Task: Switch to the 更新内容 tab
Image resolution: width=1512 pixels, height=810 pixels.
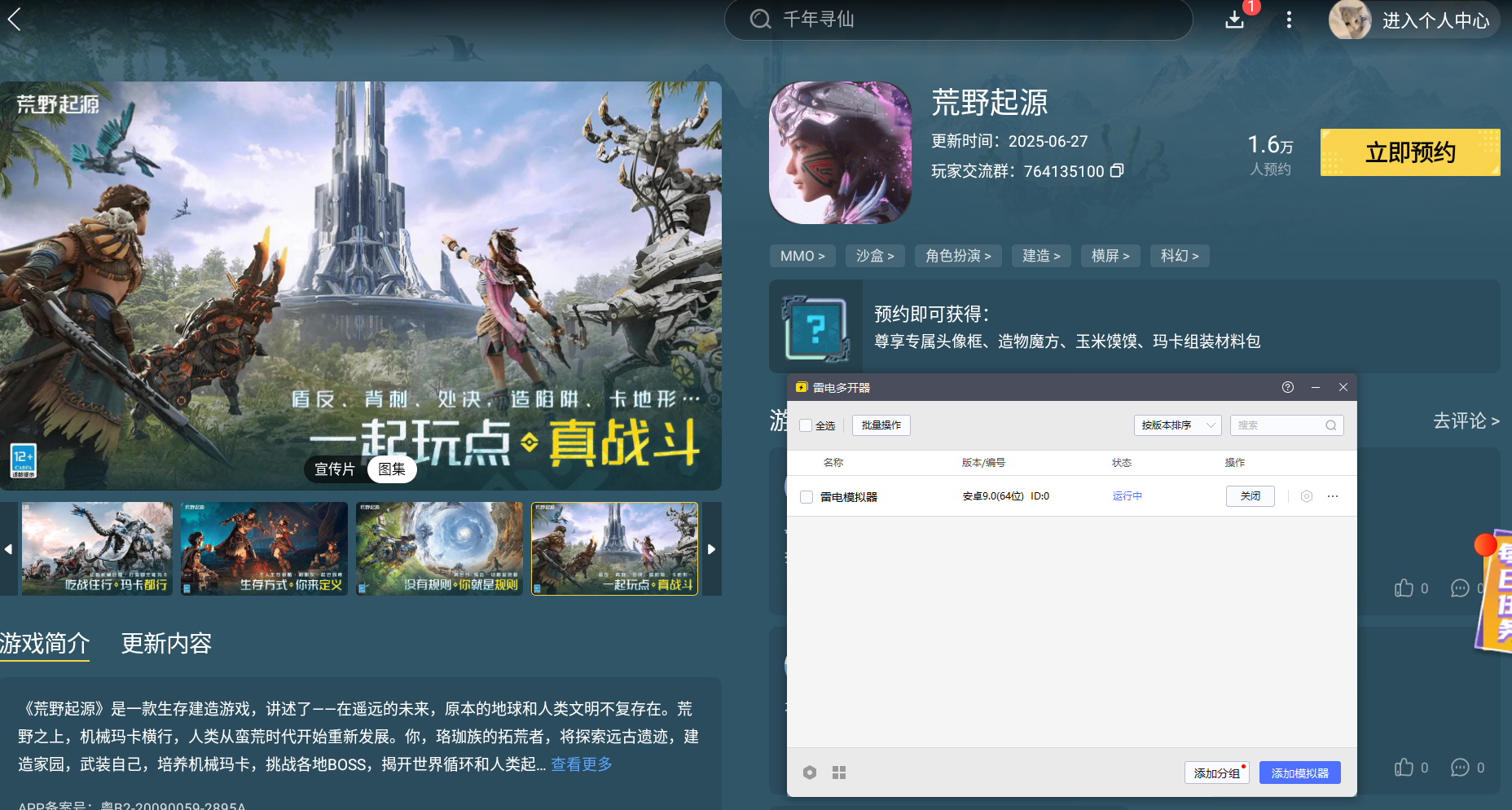Action: tap(166, 644)
